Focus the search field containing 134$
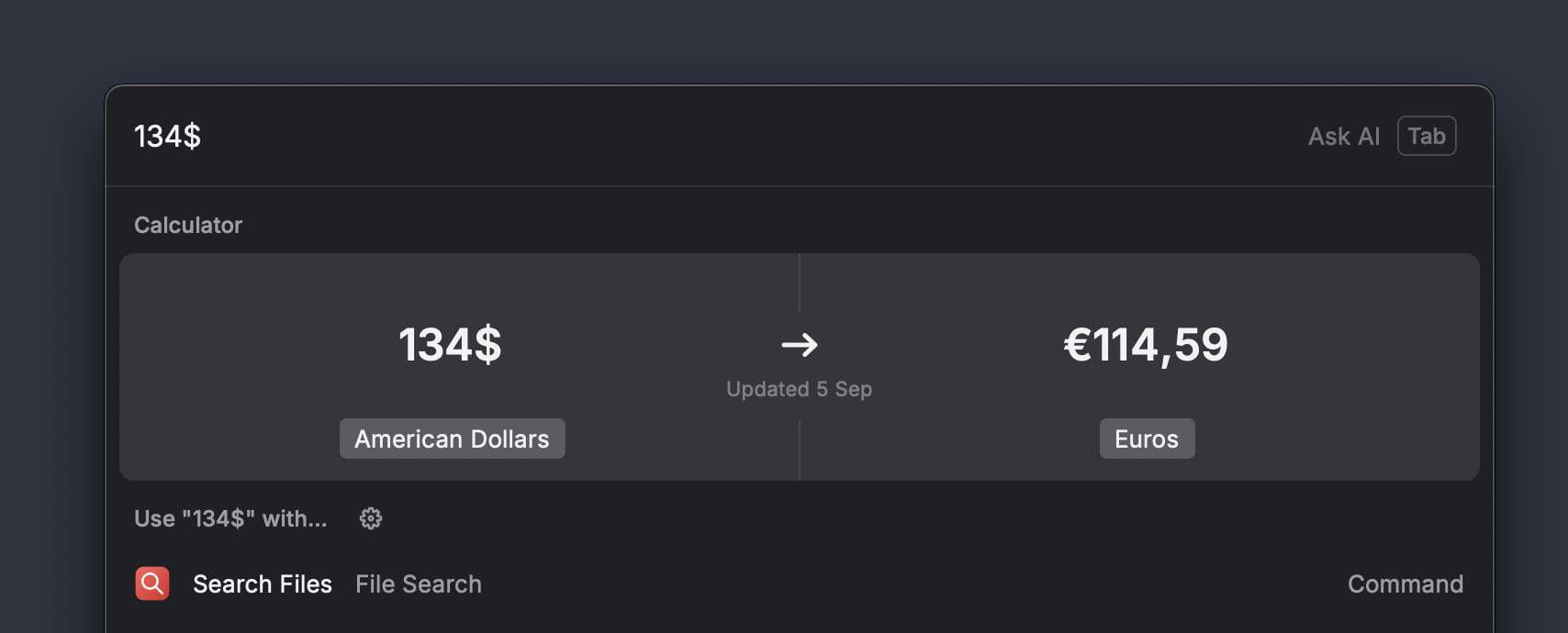Image resolution: width=1568 pixels, height=633 pixels. (168, 136)
